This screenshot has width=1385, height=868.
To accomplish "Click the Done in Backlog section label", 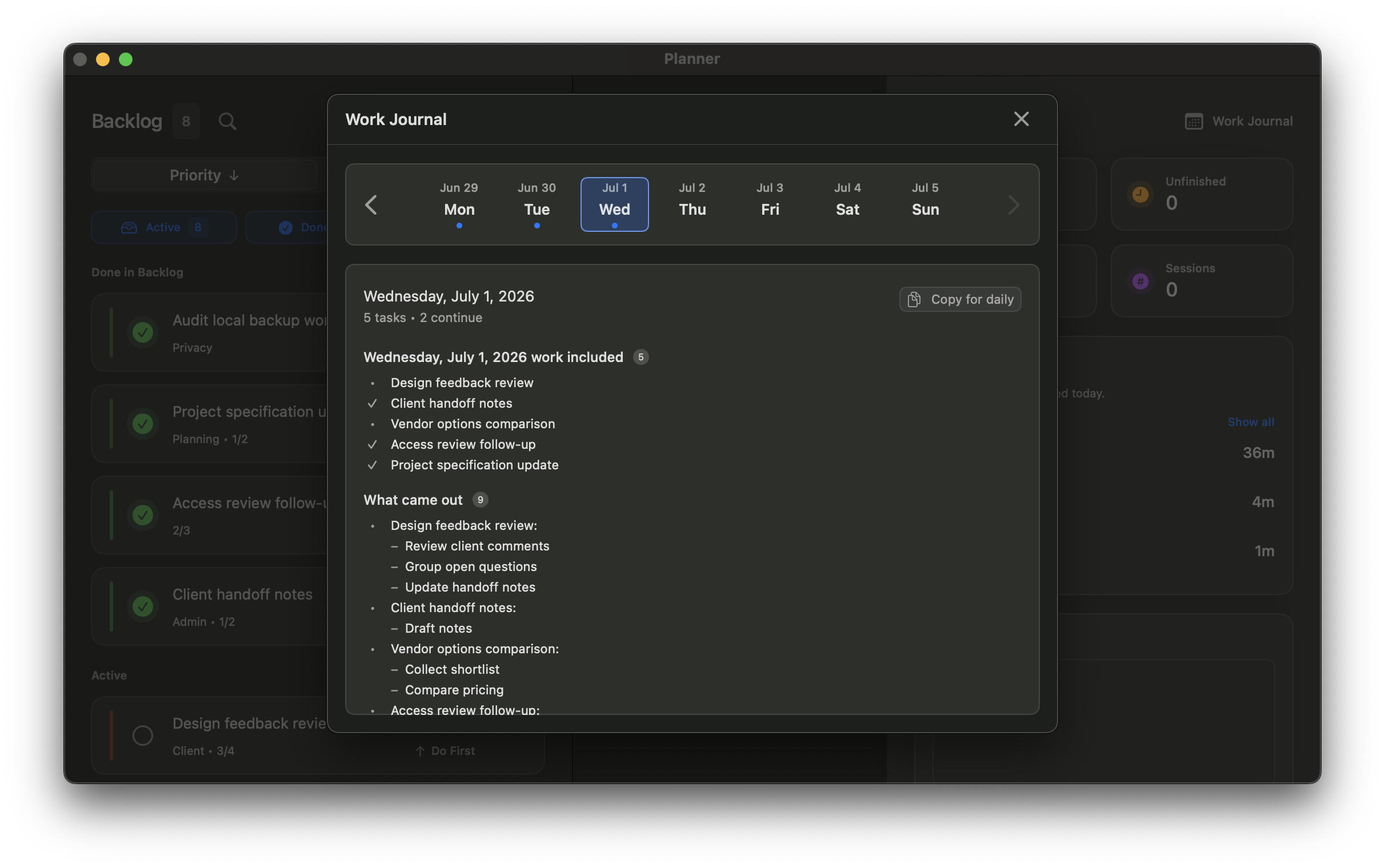I will pos(137,272).
